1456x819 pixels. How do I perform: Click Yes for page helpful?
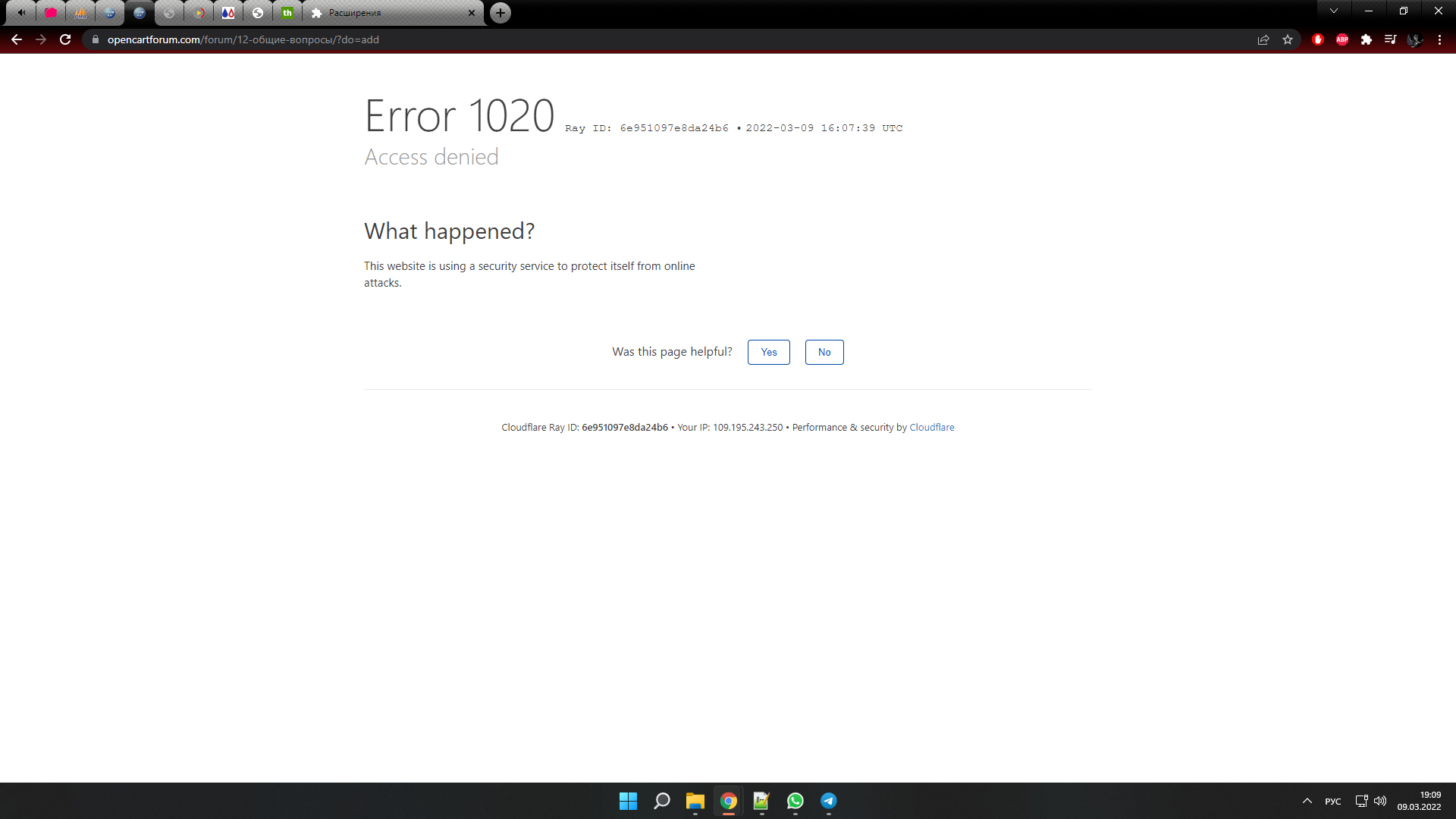coord(768,352)
